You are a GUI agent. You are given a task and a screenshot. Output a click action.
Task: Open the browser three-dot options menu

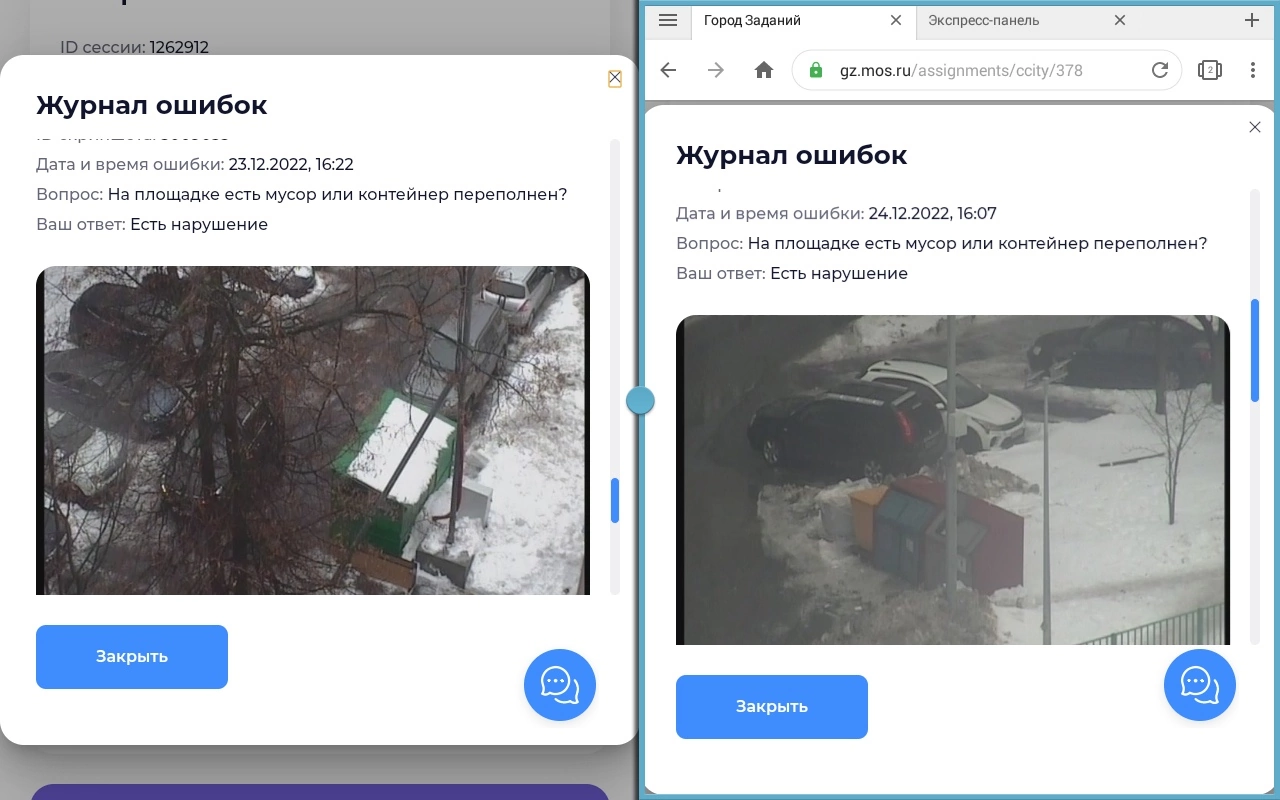pos(1253,70)
